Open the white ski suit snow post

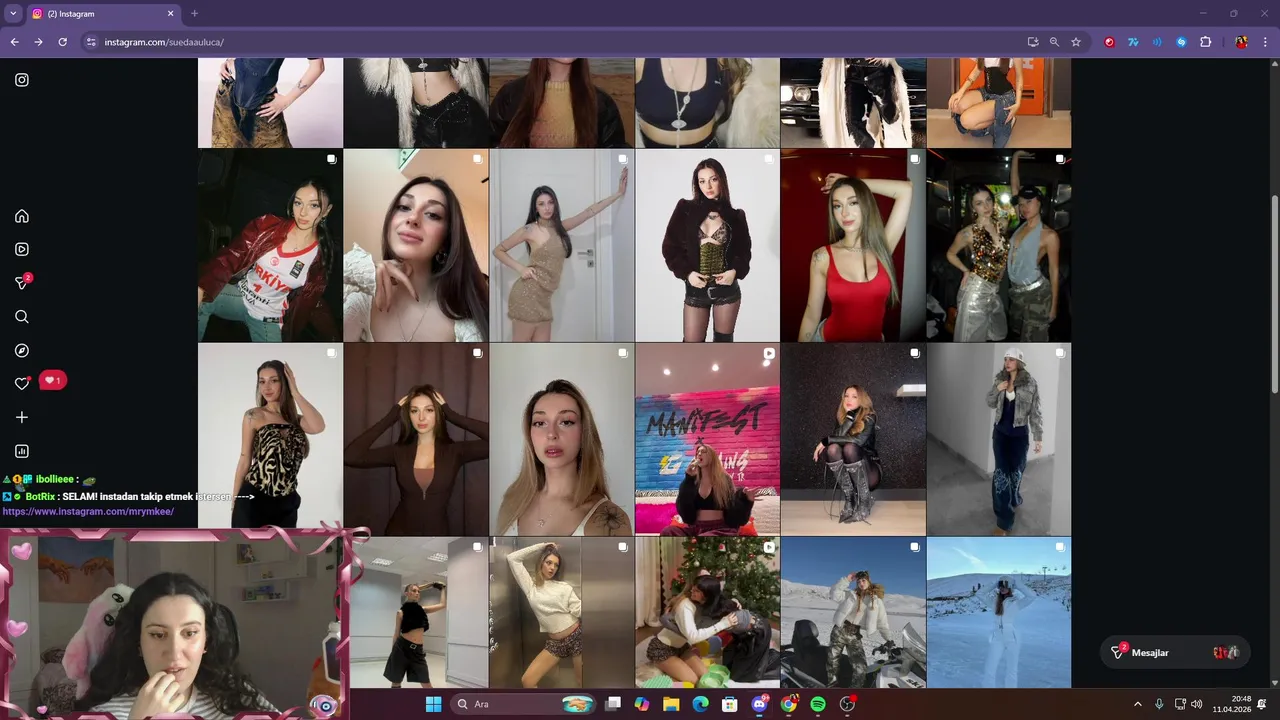pyautogui.click(x=999, y=612)
